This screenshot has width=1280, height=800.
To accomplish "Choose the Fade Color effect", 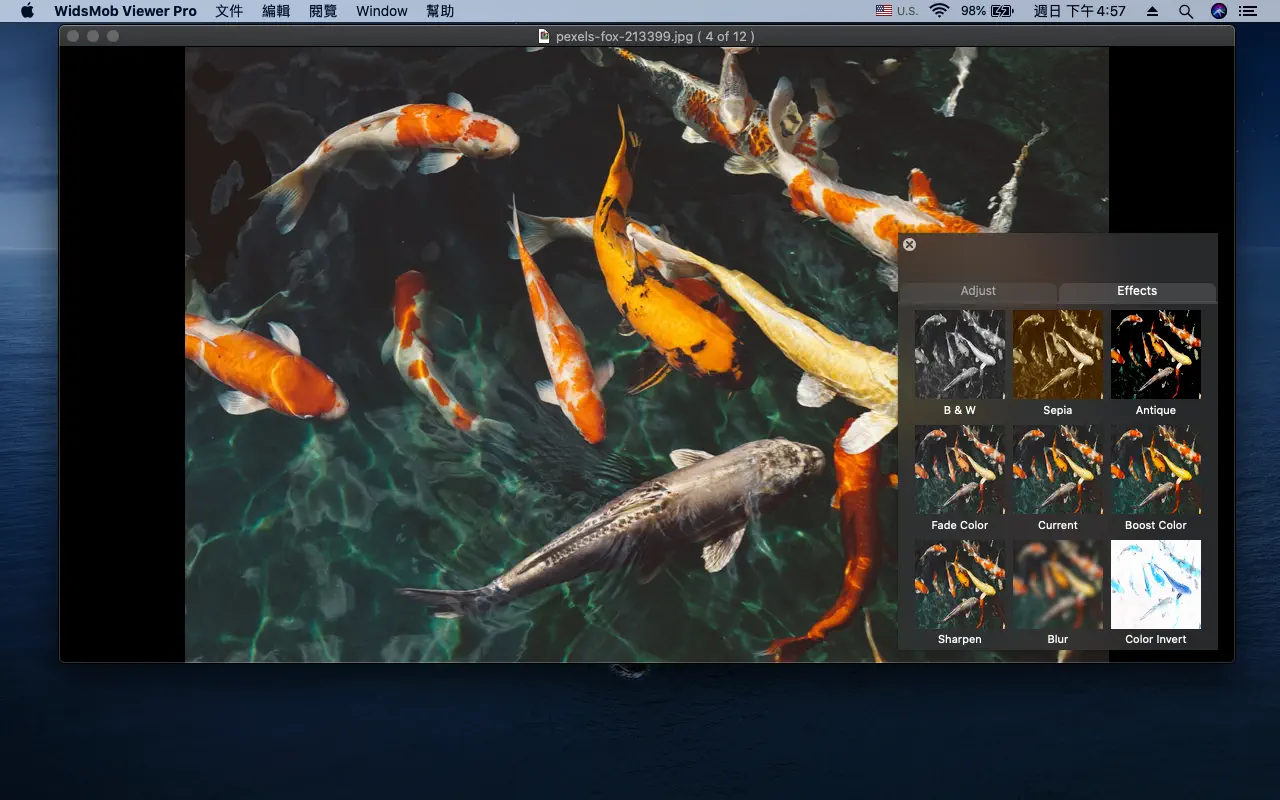I will [959, 469].
